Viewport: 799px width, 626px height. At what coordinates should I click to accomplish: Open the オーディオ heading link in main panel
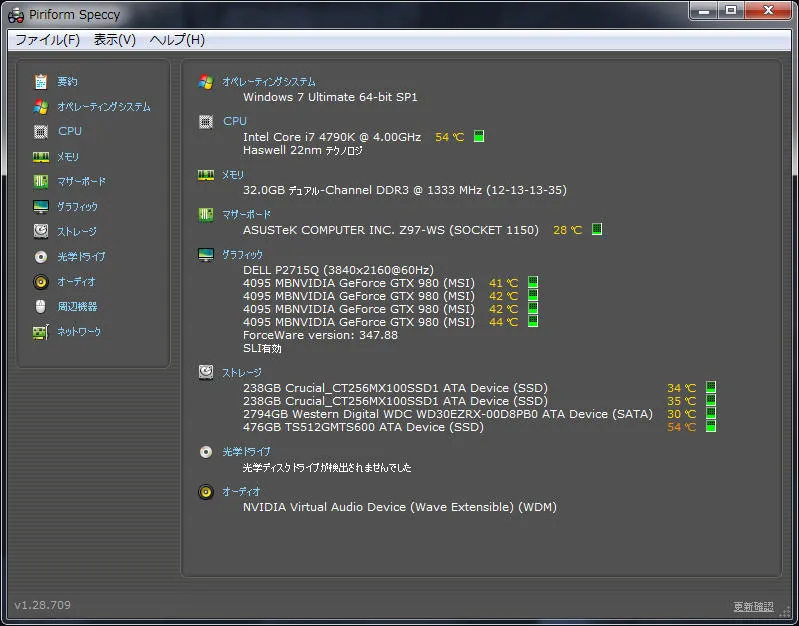tap(241, 491)
